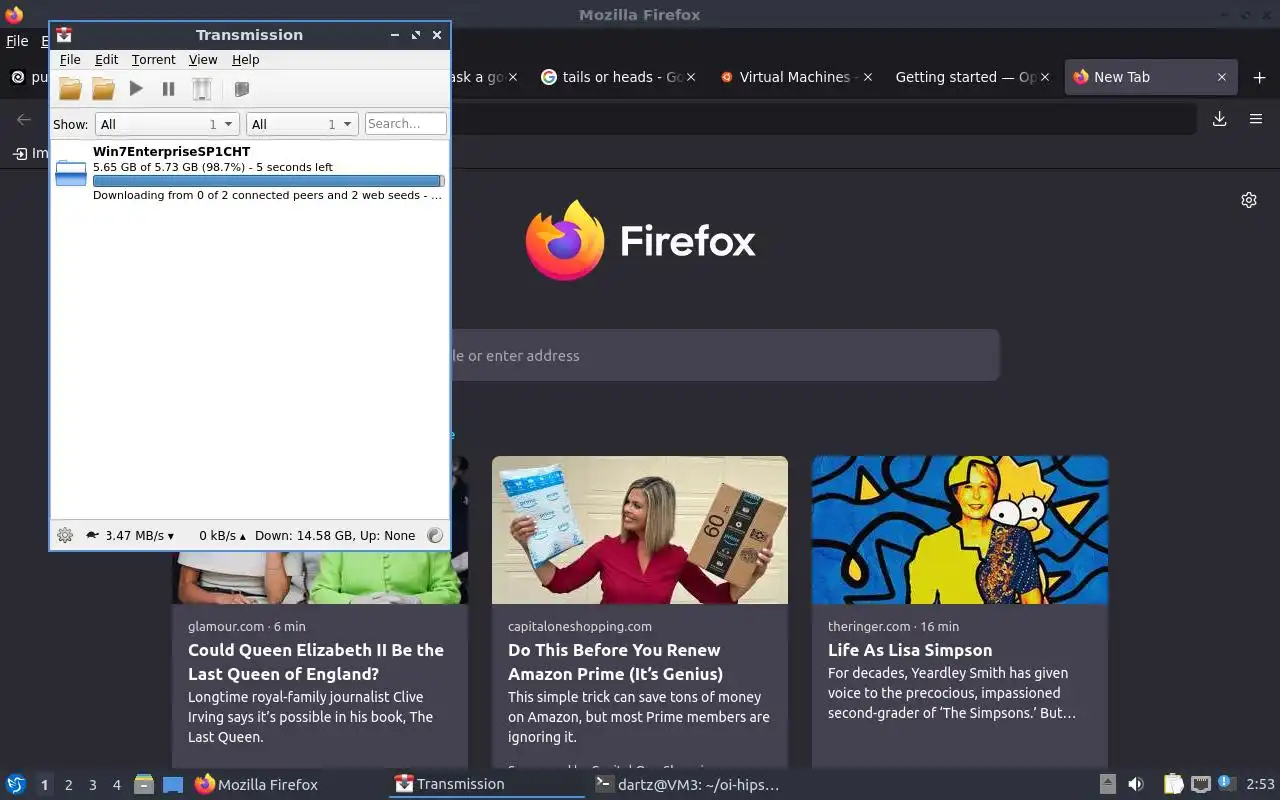The height and width of the screenshot is (800, 1280).
Task: Click the removable media eject tray icon
Action: pyautogui.click(x=1108, y=784)
